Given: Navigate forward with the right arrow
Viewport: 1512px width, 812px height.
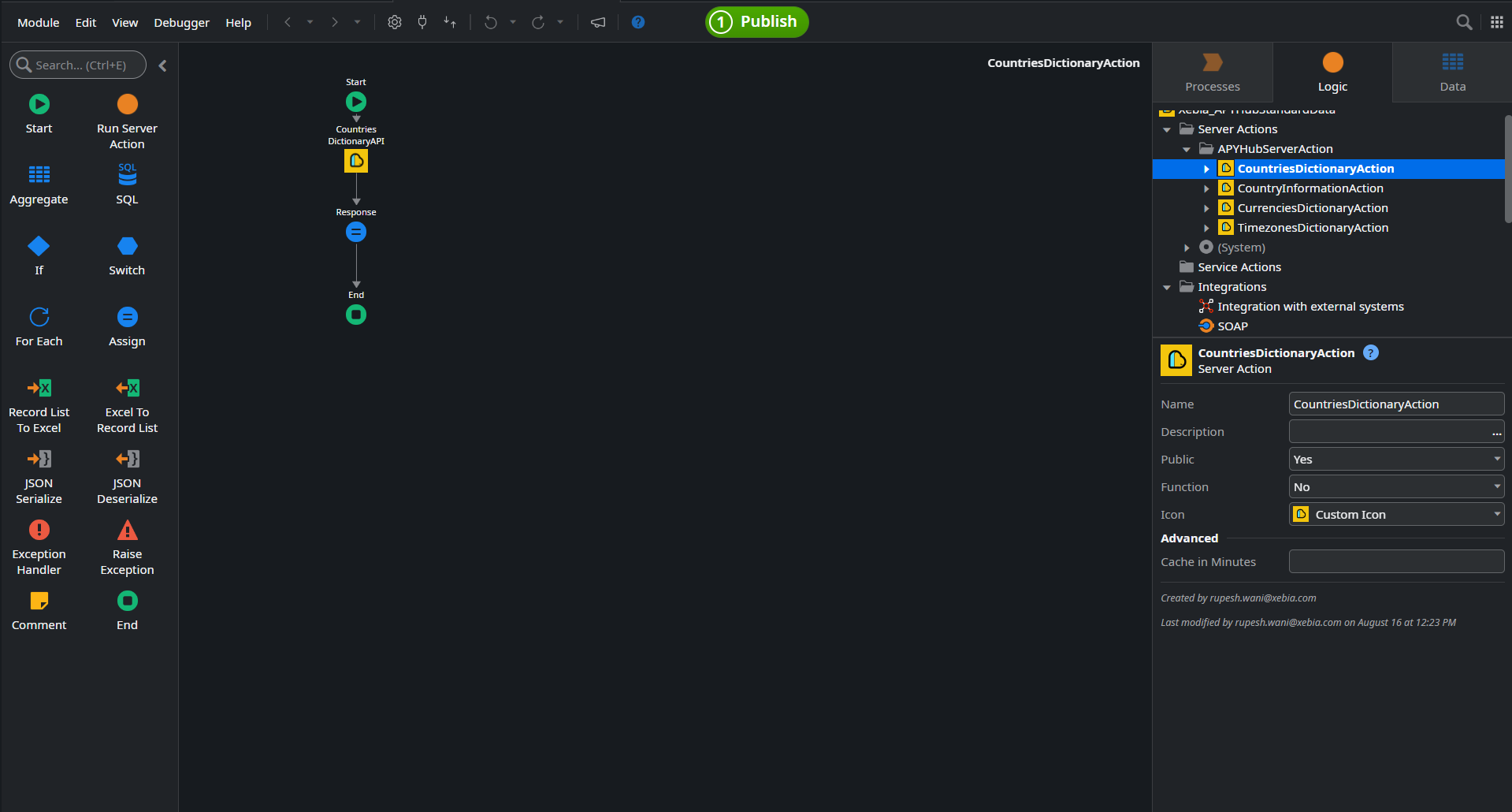Looking at the screenshot, I should coord(335,22).
